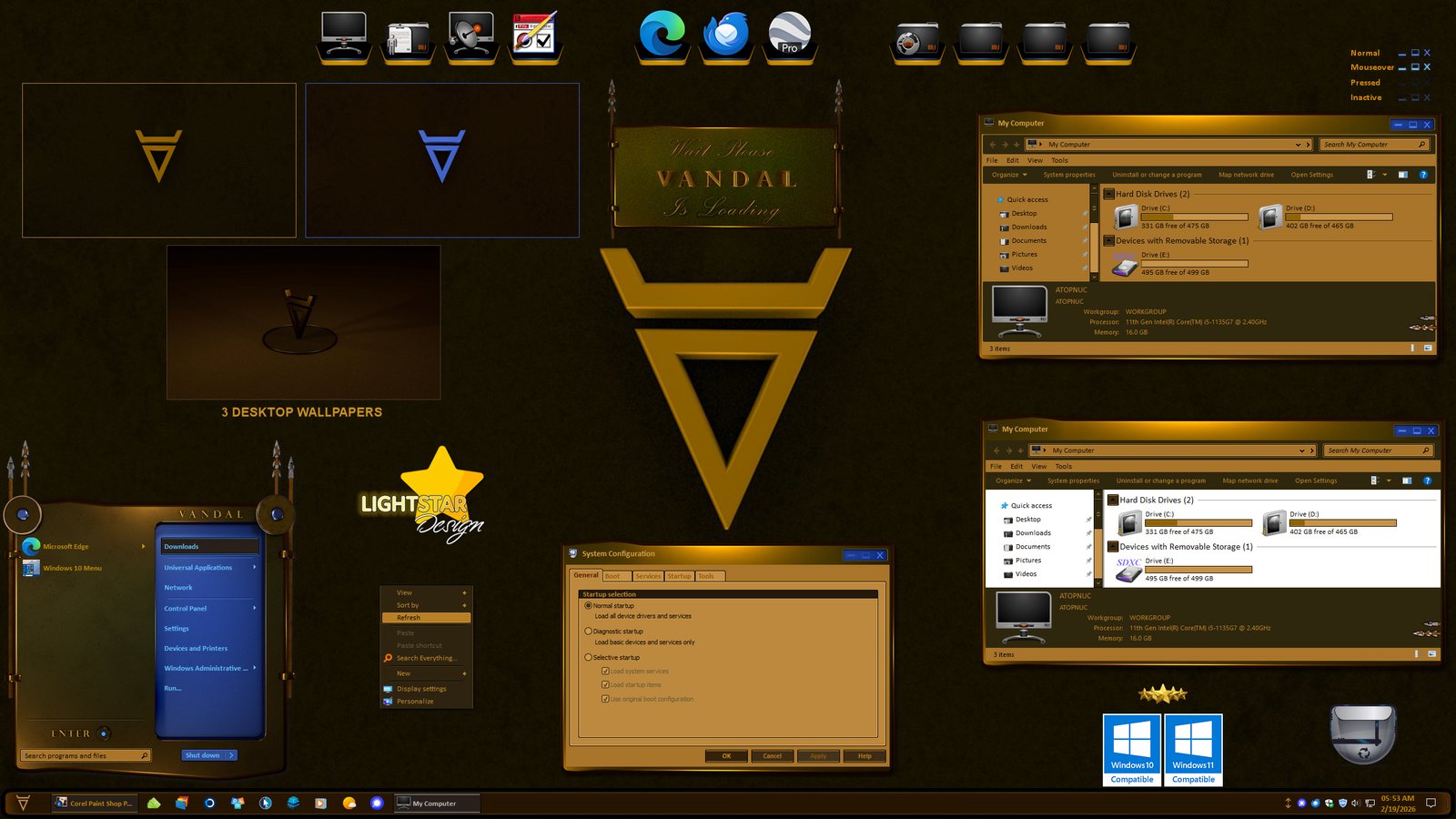Select the Diagnostic startup option
This screenshot has width=1456, height=819.
coord(589,631)
